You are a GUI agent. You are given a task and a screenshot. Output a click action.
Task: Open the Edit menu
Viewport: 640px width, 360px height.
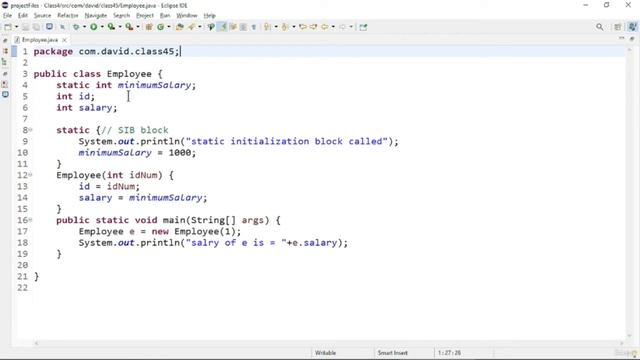click(x=23, y=16)
